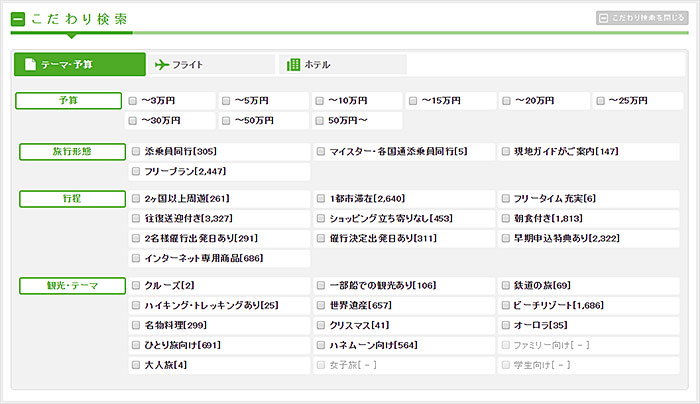Viewport: 700px width, 404px height.
Task: Check the 〜3万円 budget checkbox
Action: (x=134, y=101)
